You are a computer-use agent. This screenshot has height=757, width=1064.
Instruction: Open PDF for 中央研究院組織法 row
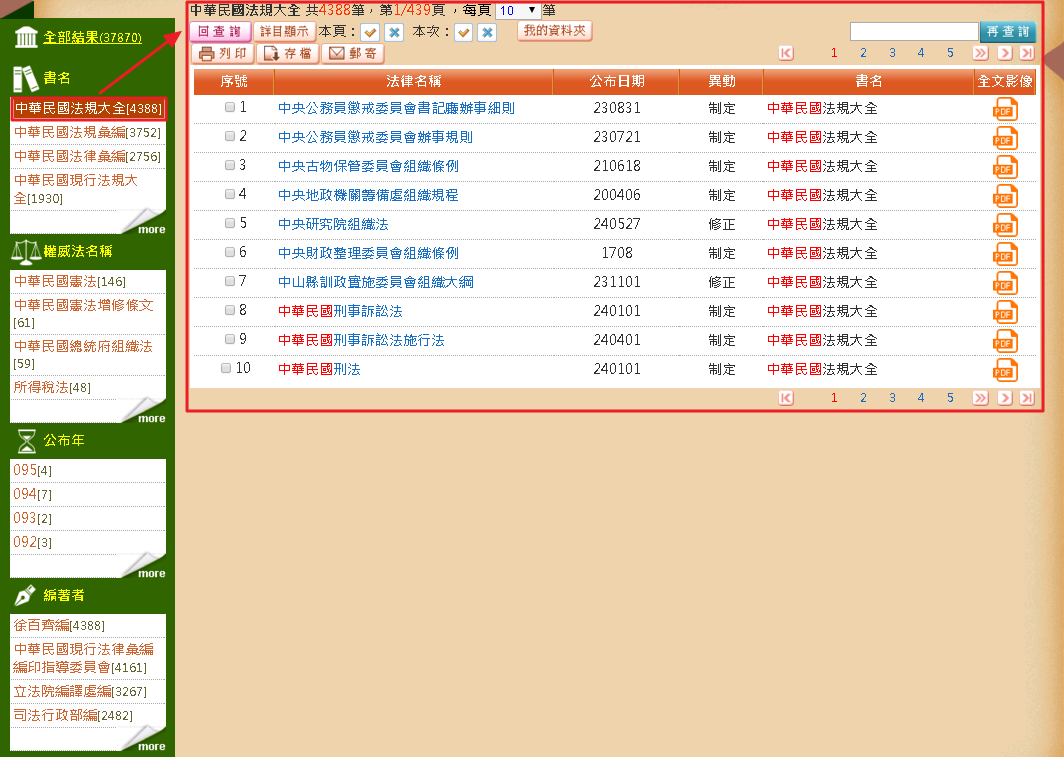(1005, 225)
